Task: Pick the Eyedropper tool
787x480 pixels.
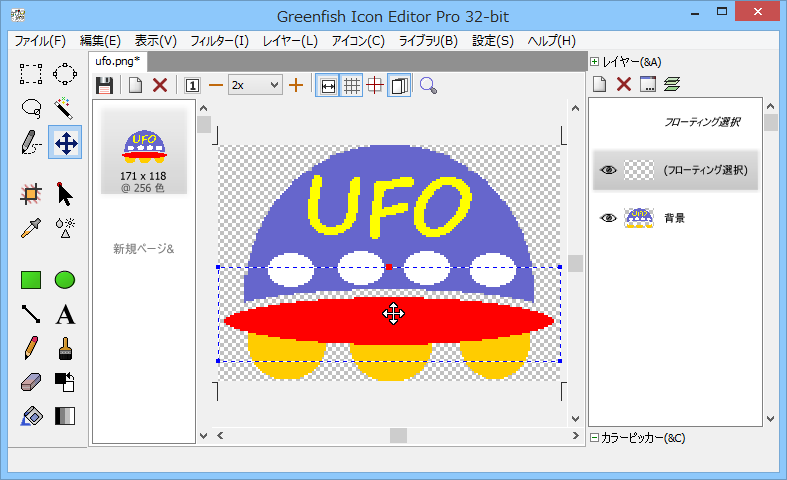Action: pyautogui.click(x=31, y=226)
